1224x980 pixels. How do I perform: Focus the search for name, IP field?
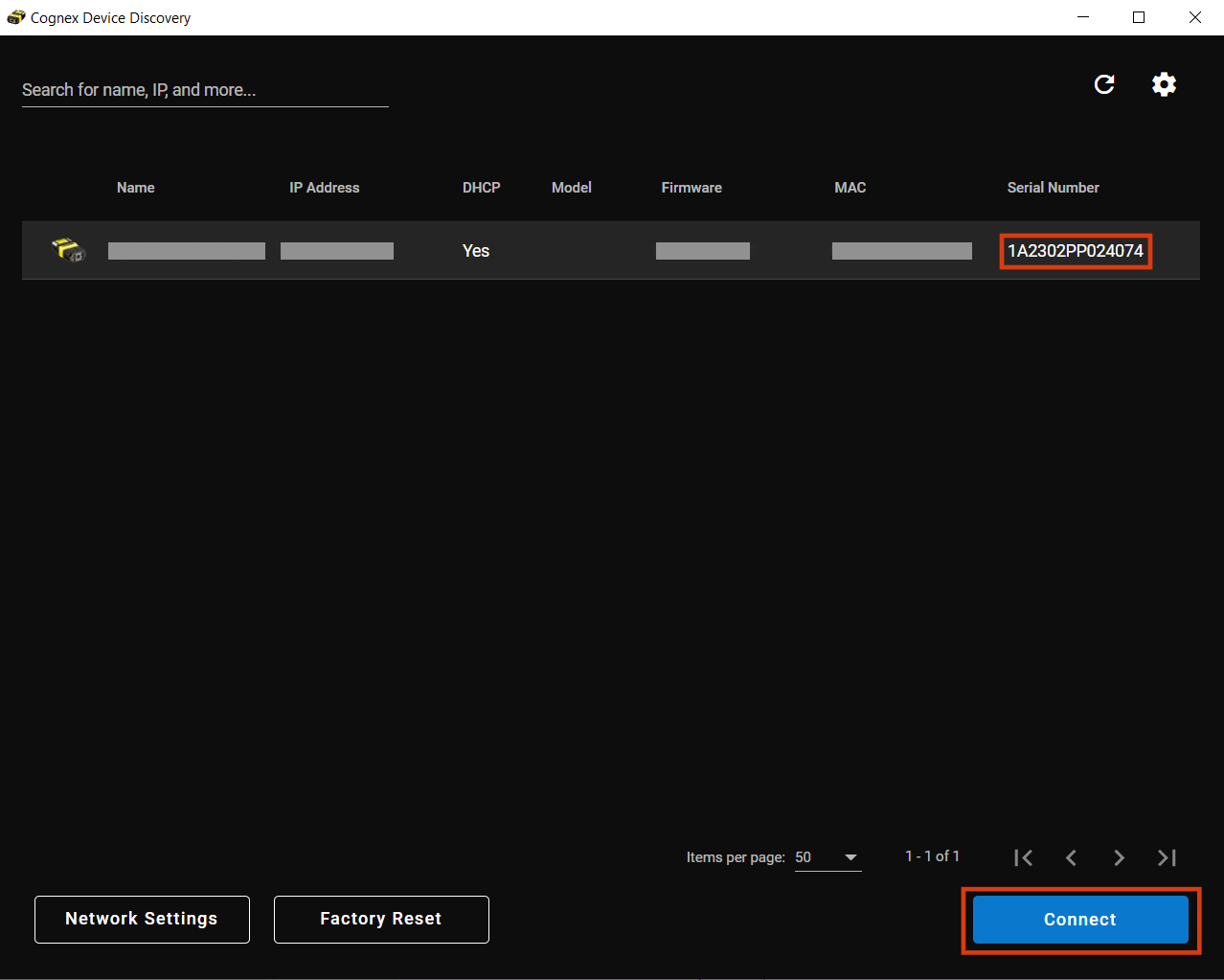click(204, 90)
